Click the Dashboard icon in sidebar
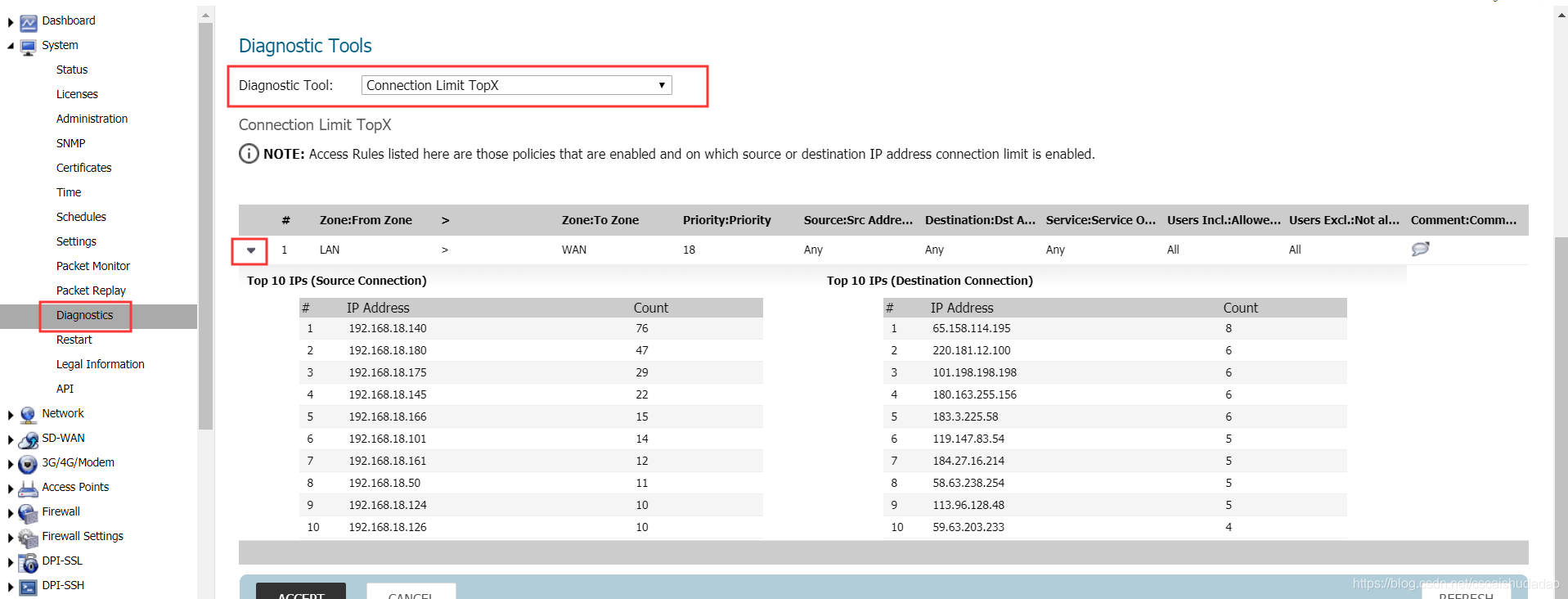The width and height of the screenshot is (1568, 599). click(x=29, y=22)
